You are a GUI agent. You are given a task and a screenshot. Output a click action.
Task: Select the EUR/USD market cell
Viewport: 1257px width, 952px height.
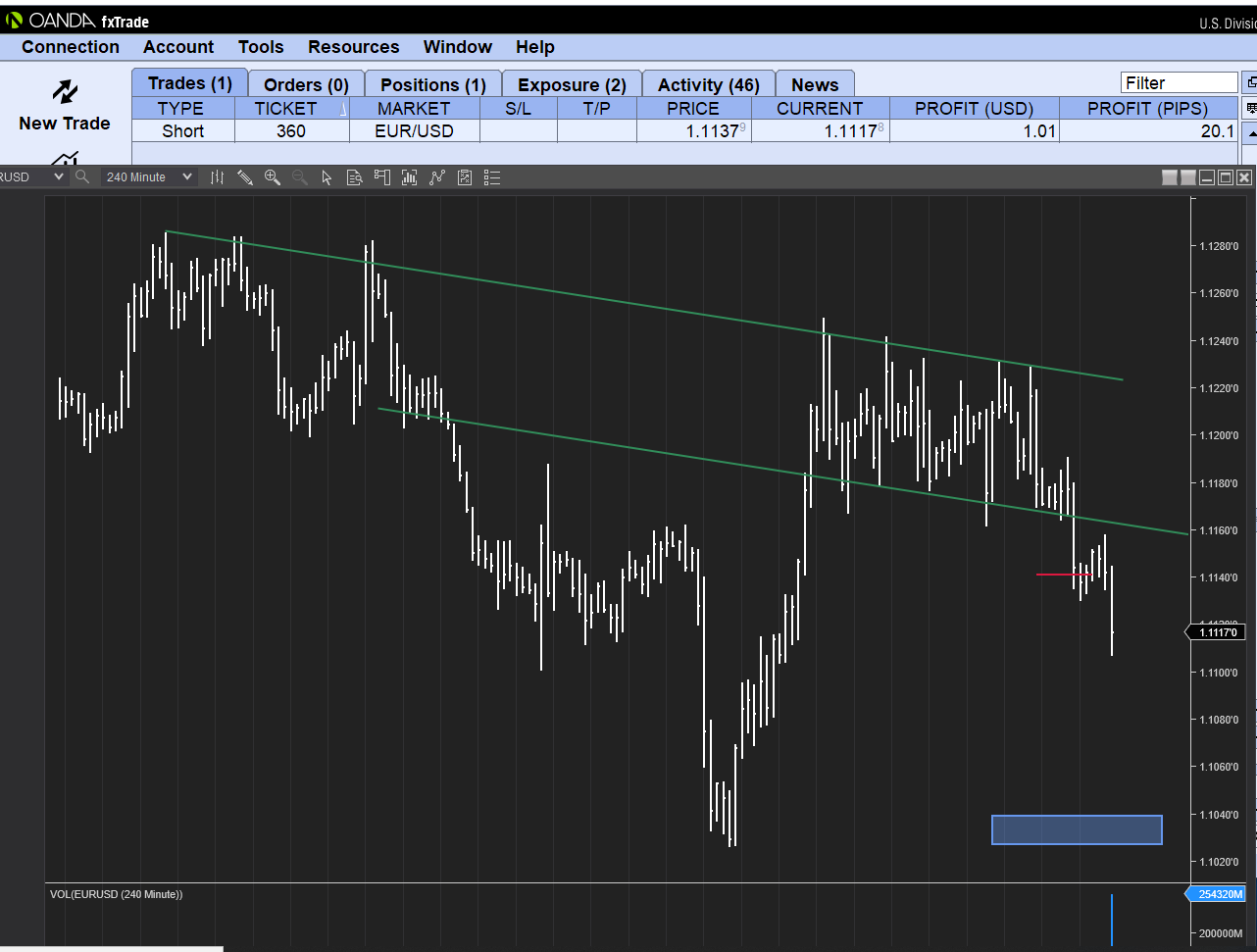coord(414,130)
